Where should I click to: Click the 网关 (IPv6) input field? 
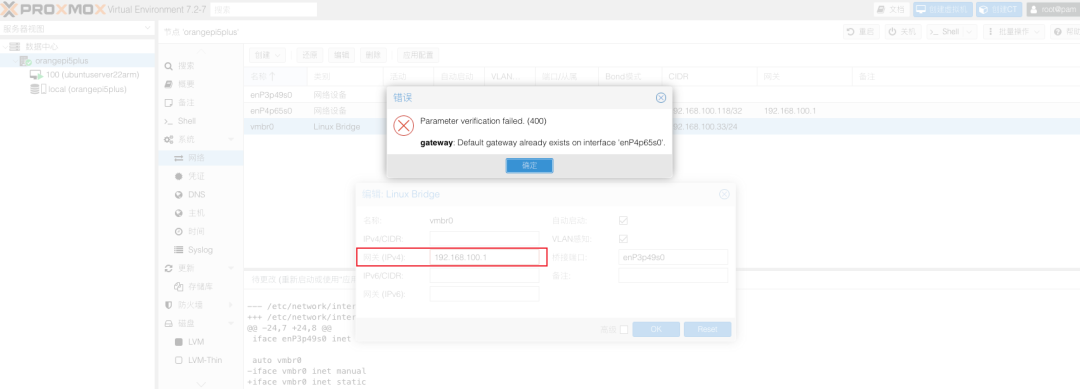tap(484, 294)
